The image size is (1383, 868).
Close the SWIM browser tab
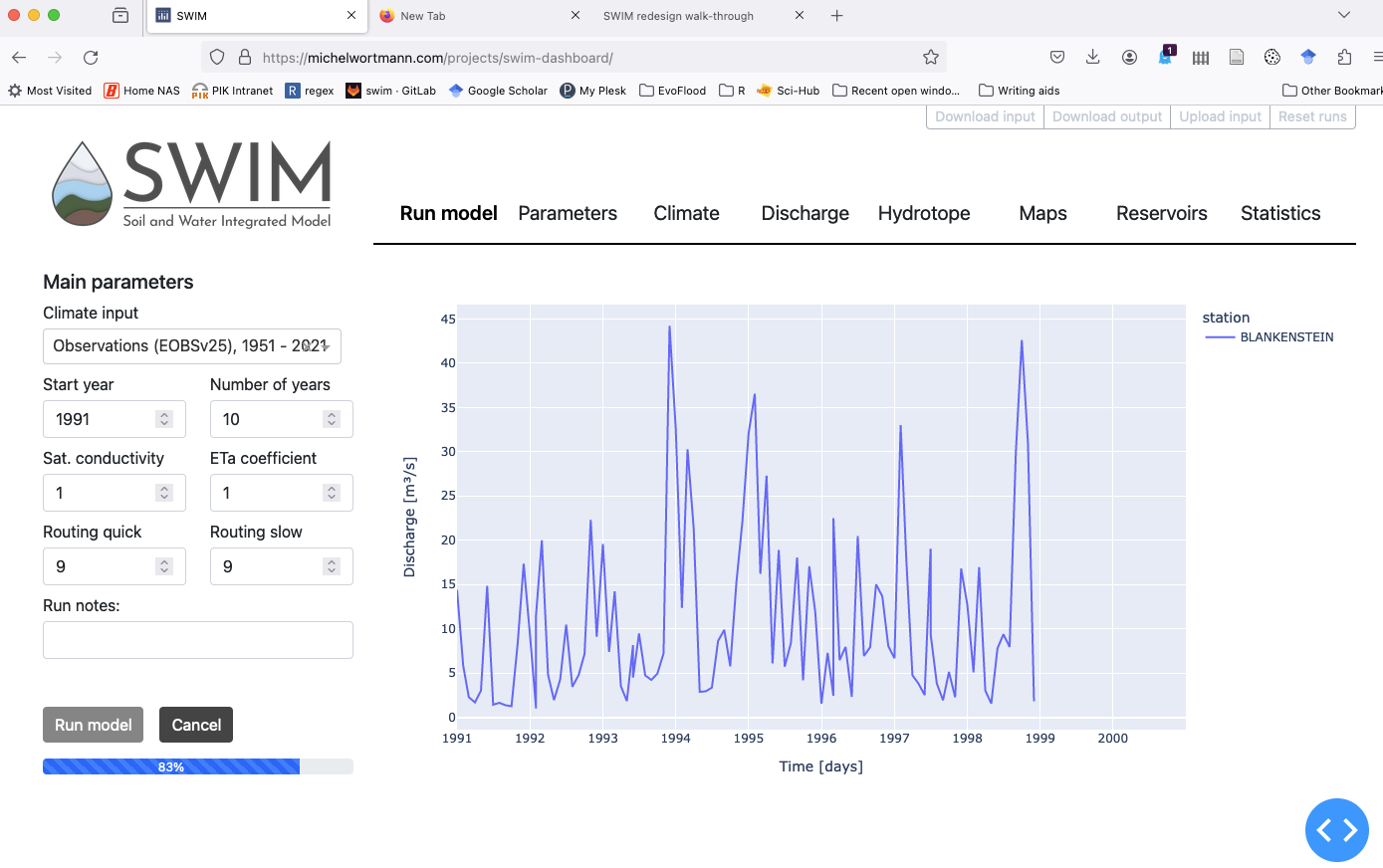(351, 16)
